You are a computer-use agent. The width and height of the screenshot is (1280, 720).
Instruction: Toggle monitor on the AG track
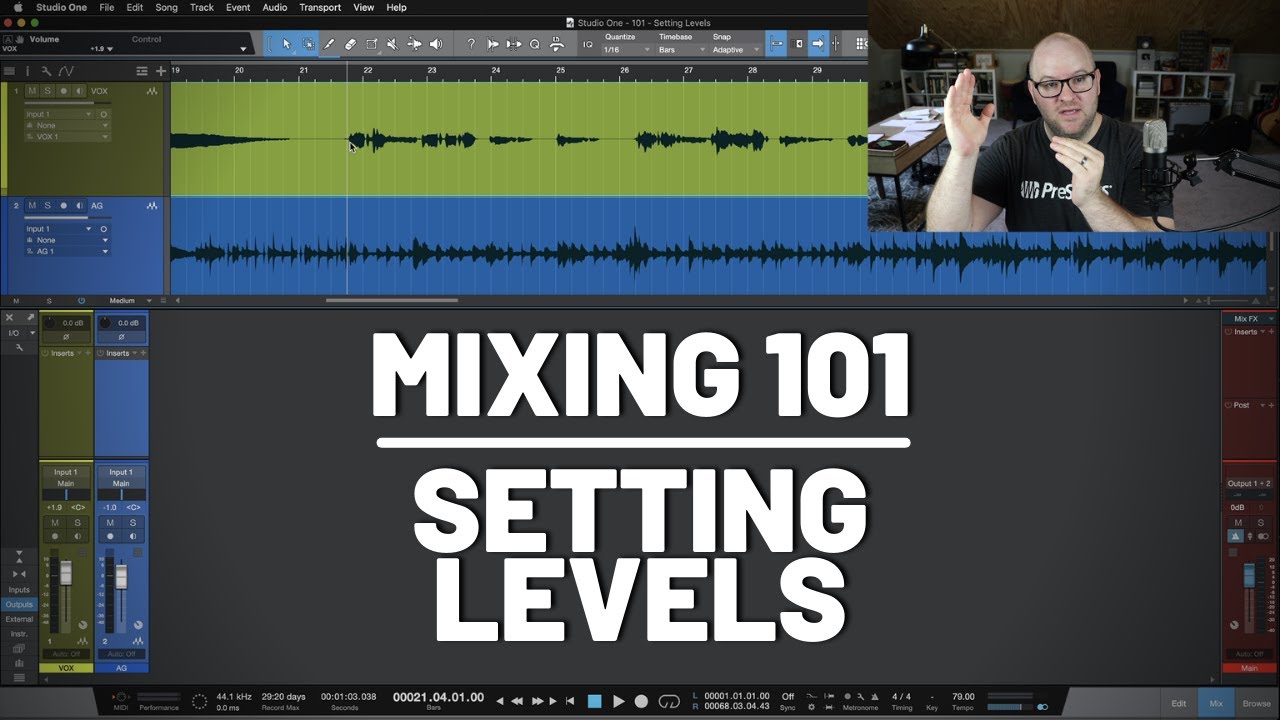click(79, 206)
